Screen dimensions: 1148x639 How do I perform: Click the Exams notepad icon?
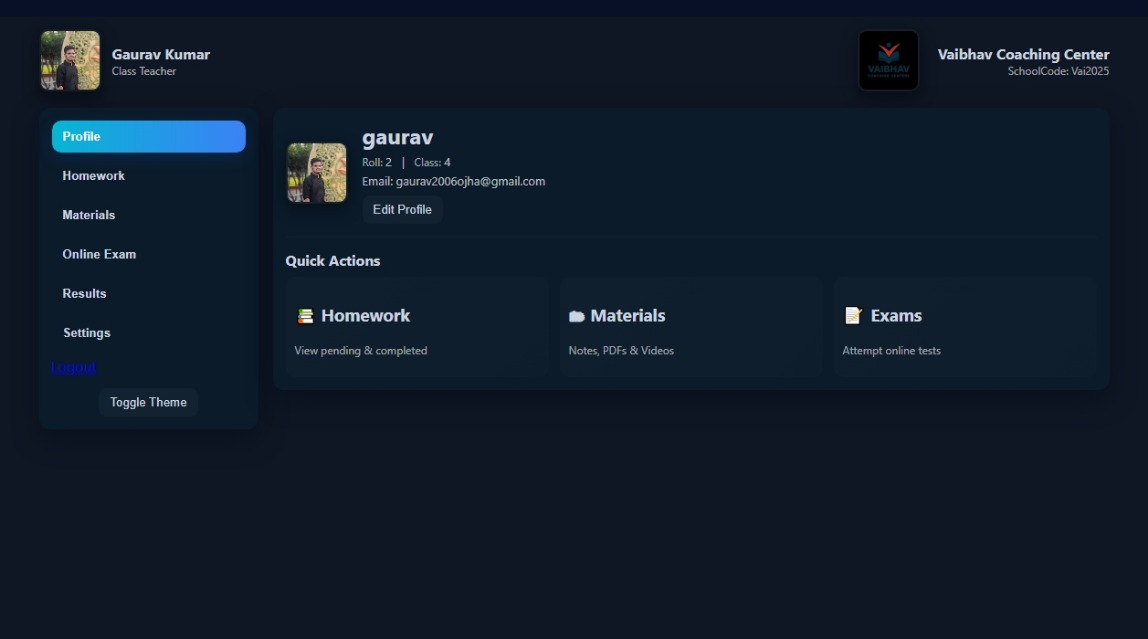click(853, 316)
